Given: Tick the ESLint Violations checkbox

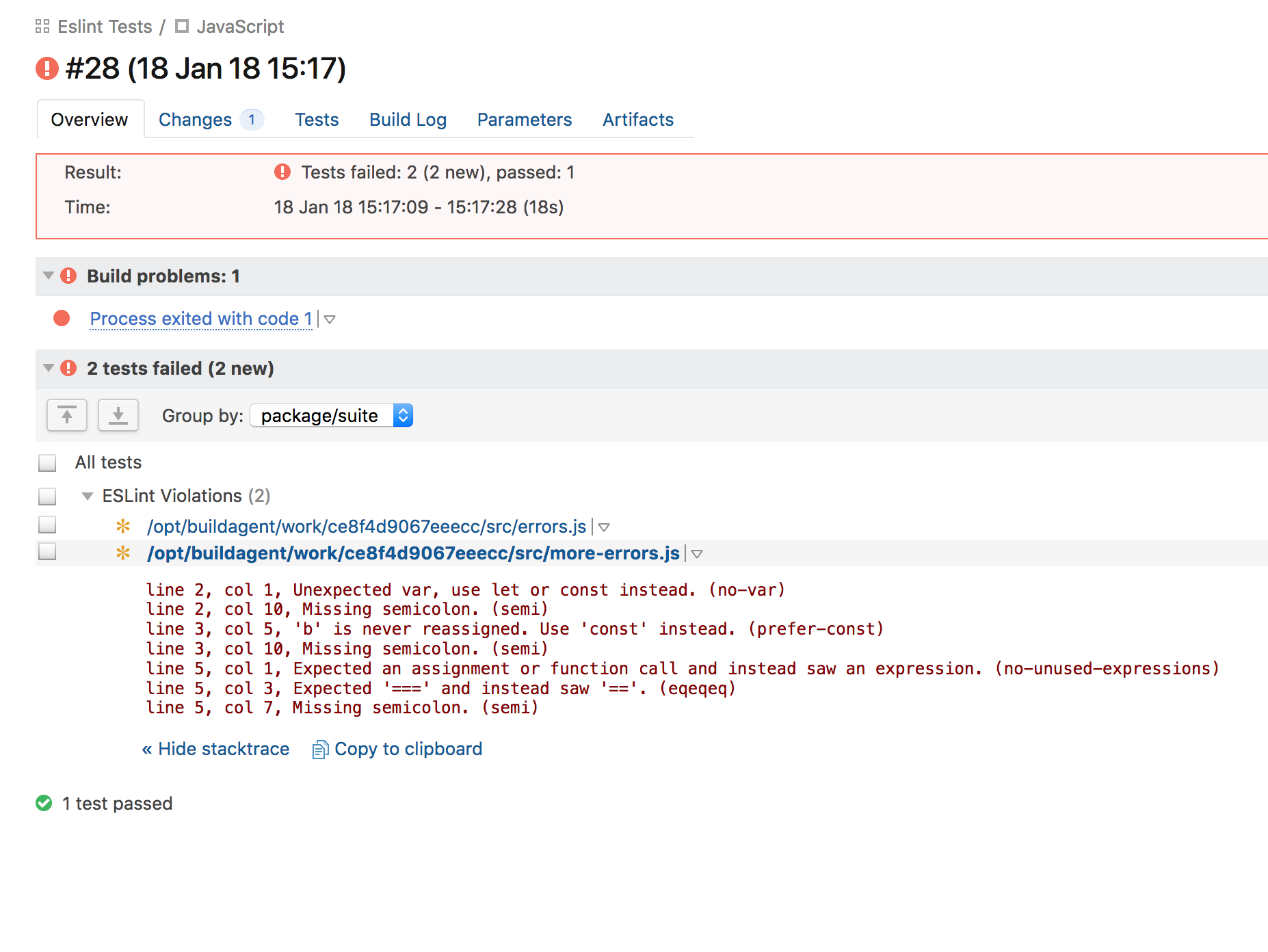Looking at the screenshot, I should point(47,496).
